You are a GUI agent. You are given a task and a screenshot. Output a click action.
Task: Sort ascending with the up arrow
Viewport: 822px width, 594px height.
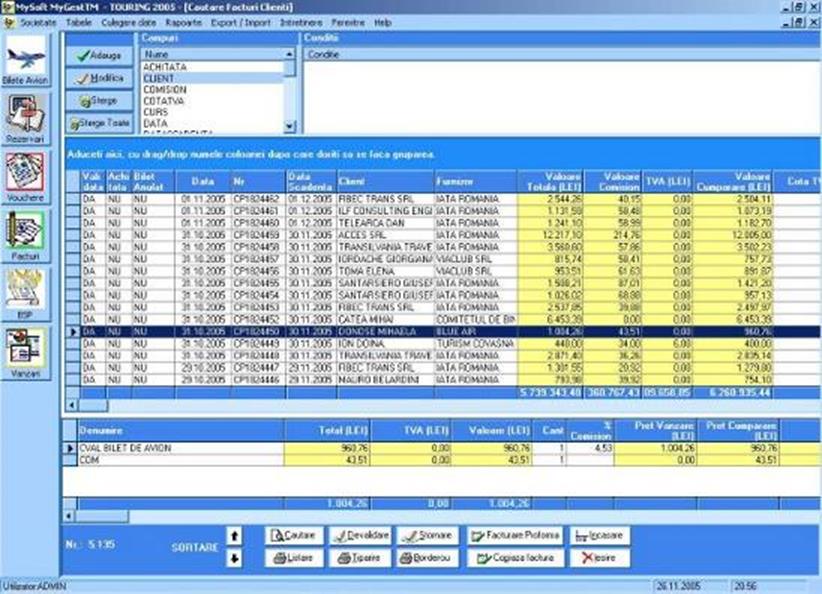[234, 536]
